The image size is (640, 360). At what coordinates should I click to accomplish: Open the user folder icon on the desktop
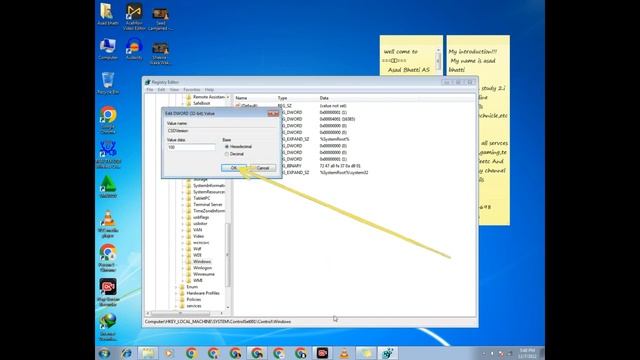point(108,14)
